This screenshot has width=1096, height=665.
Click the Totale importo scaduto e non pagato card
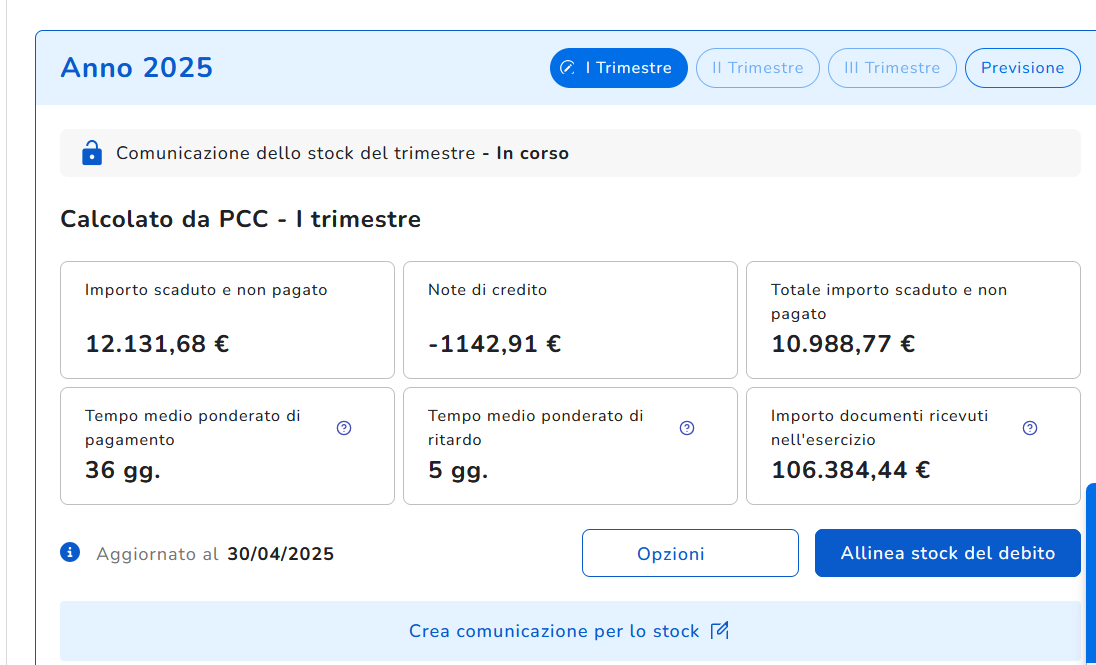(913, 320)
